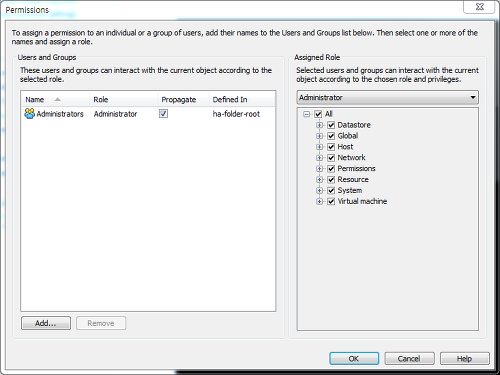This screenshot has width=500, height=375.
Task: Select the Administrators name in the list
Action: [60, 114]
